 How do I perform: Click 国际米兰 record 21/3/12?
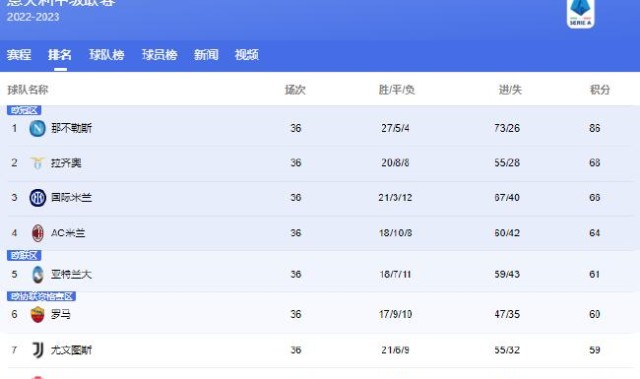click(395, 198)
